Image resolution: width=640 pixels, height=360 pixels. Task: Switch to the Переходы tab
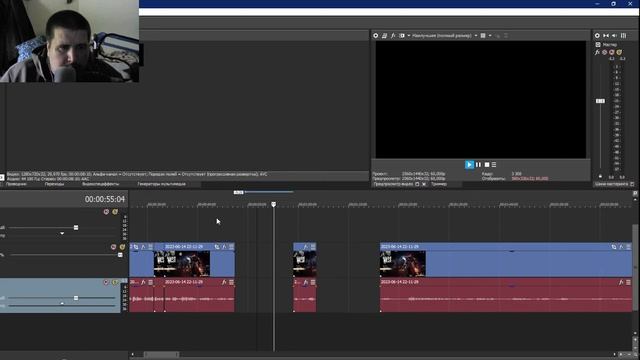click(x=54, y=184)
